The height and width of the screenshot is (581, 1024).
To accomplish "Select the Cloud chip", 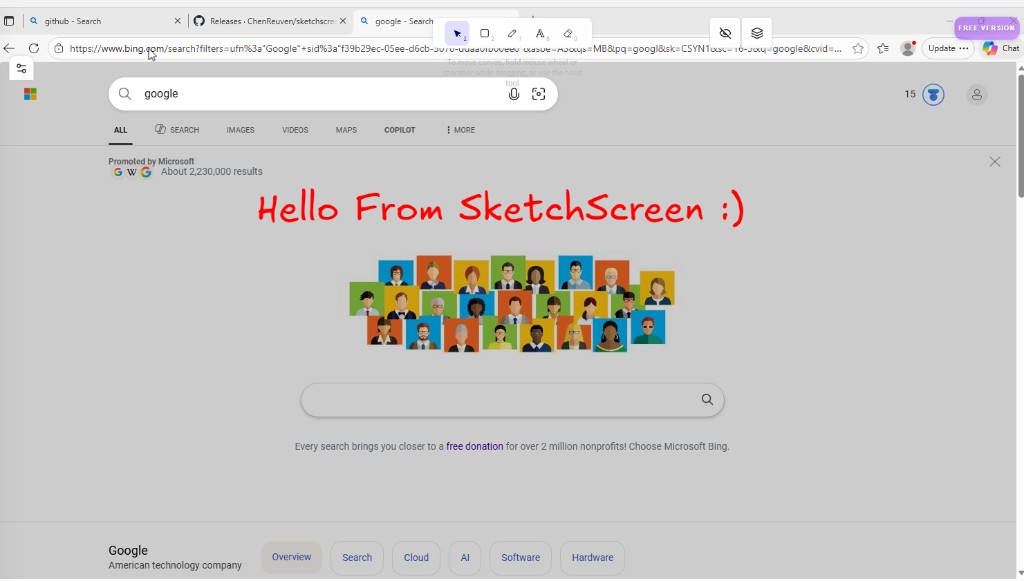I will (x=416, y=557).
